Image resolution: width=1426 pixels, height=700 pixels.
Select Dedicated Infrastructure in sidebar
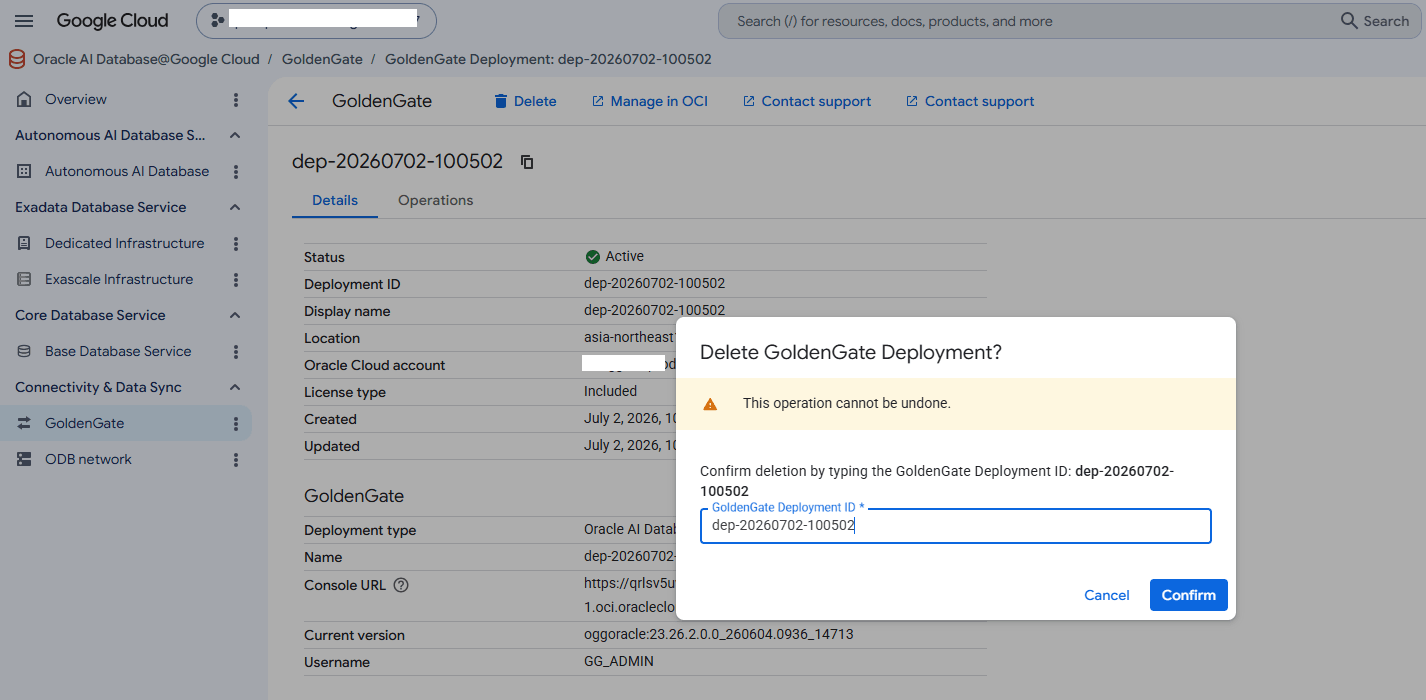pos(125,243)
